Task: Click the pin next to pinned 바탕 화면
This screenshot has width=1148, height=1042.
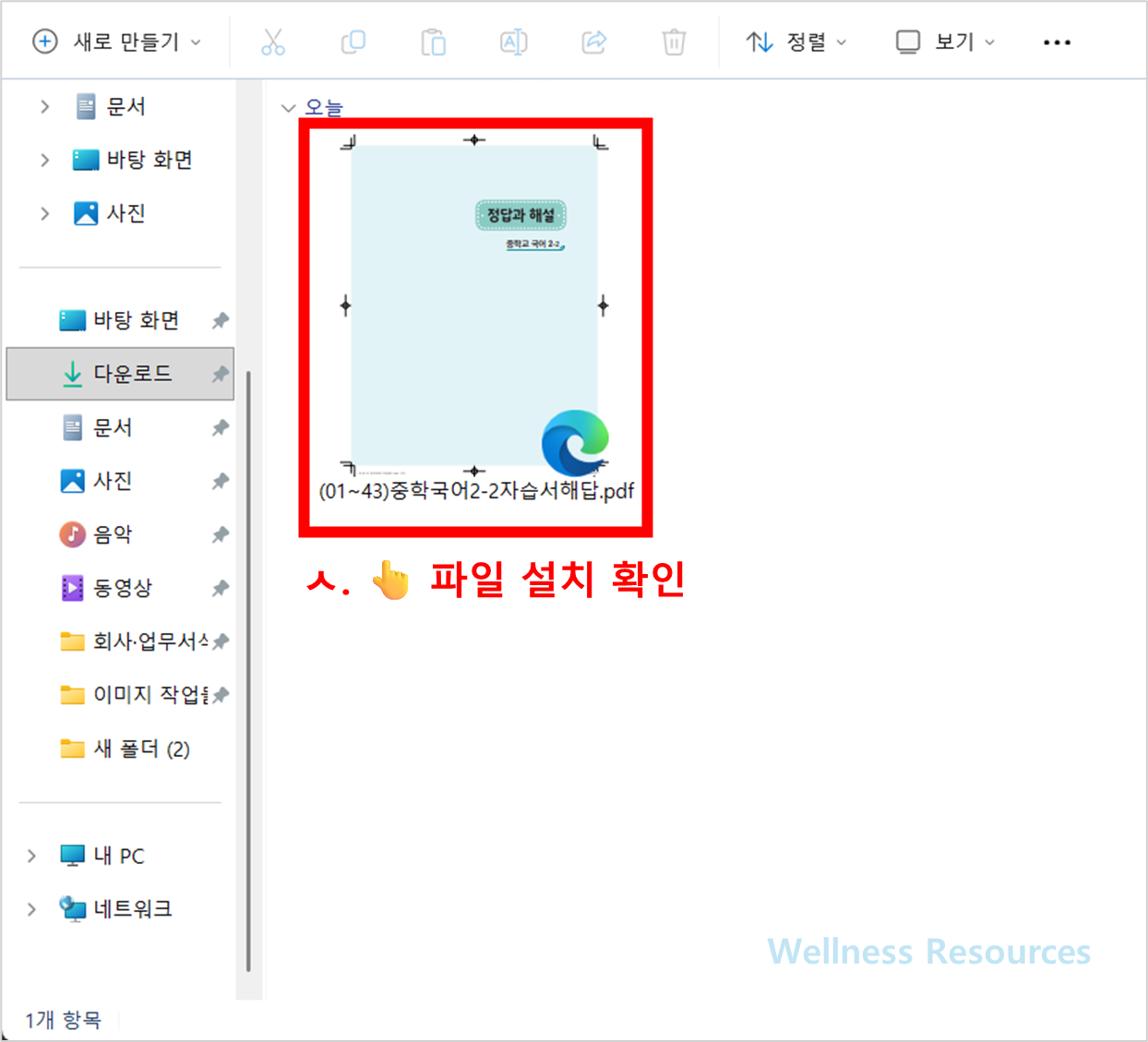Action: (x=220, y=320)
